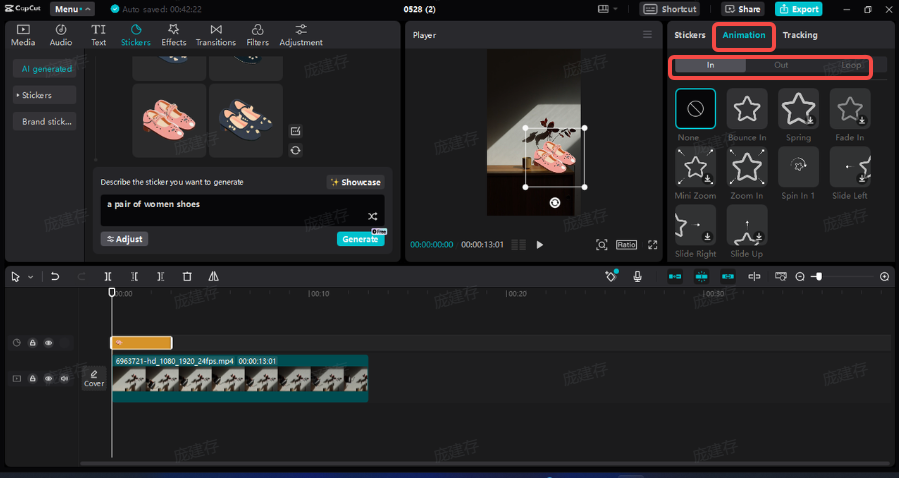
Task: Play the video preview
Action: coord(540,245)
